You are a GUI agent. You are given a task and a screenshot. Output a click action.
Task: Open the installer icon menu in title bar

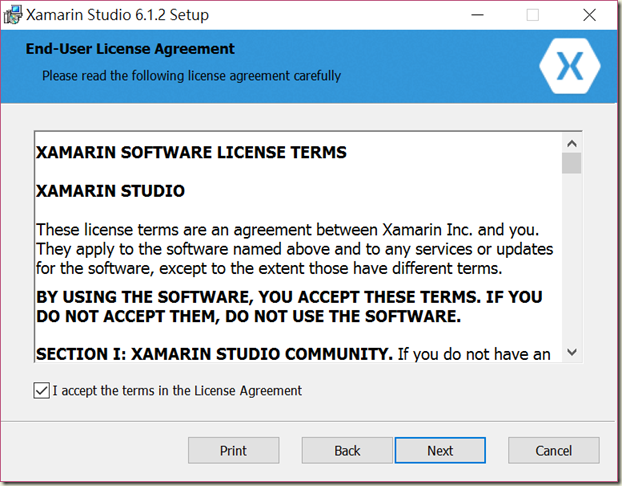[13, 15]
